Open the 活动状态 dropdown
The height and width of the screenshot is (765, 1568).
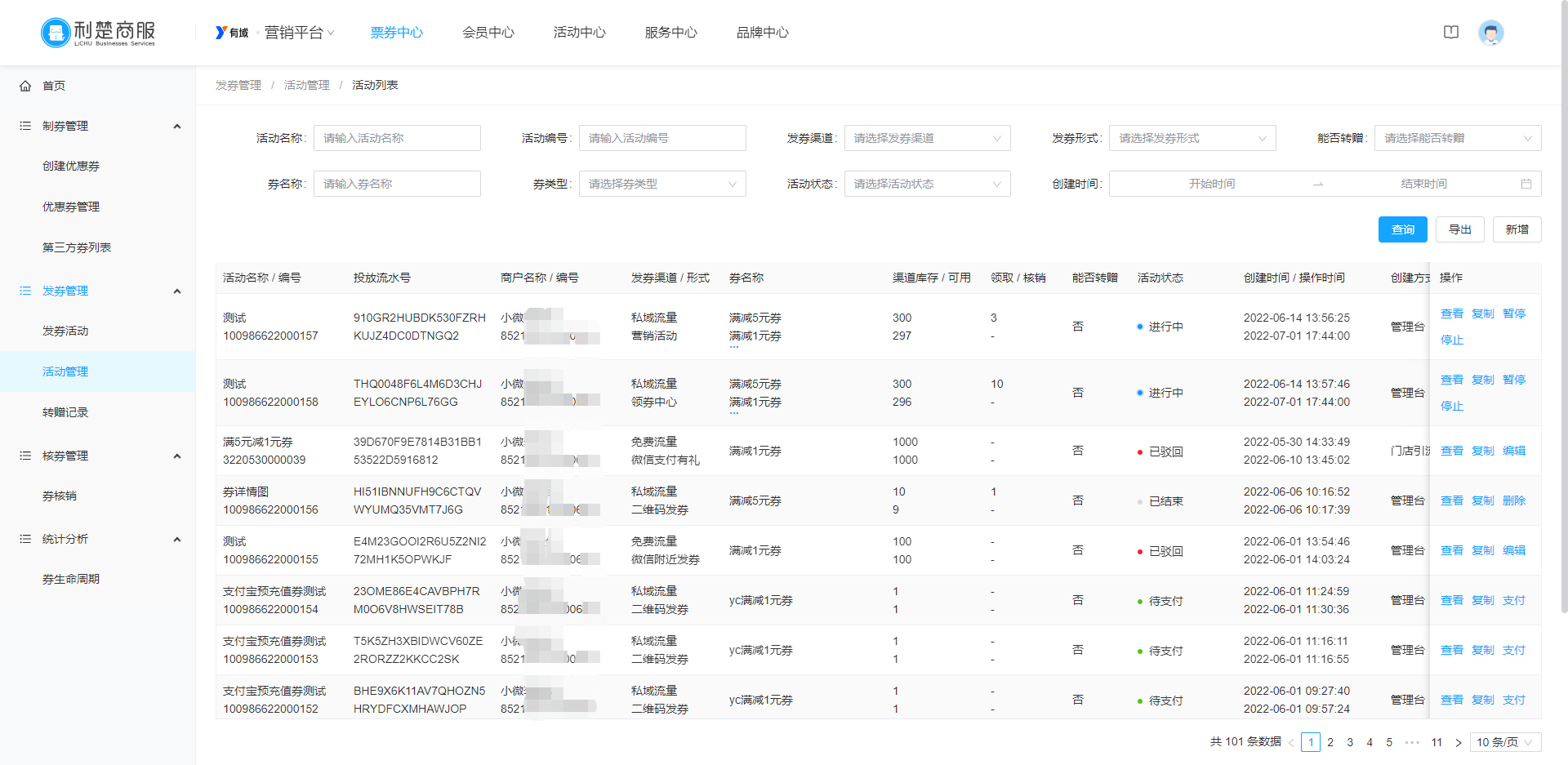click(927, 184)
